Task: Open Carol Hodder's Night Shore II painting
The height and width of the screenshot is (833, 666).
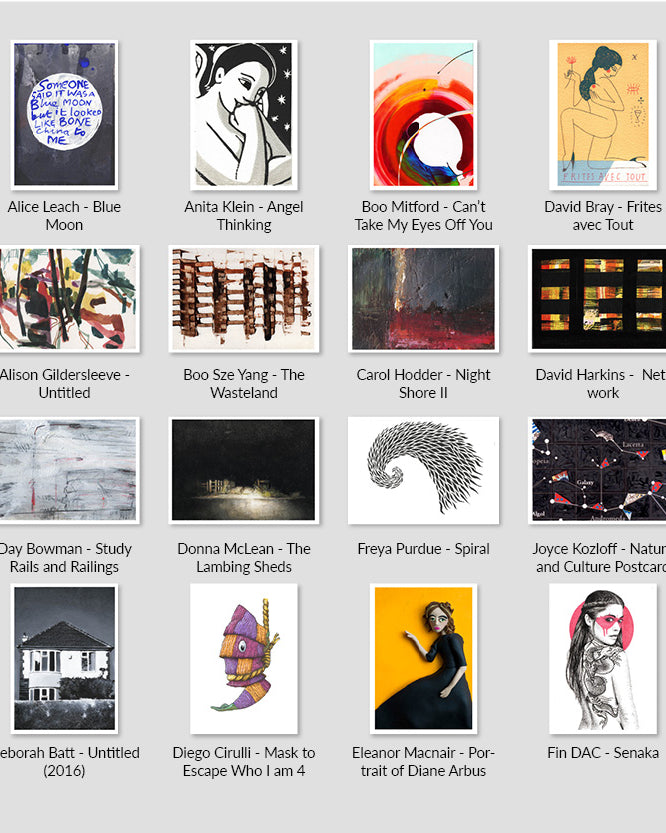Action: pyautogui.click(x=423, y=298)
